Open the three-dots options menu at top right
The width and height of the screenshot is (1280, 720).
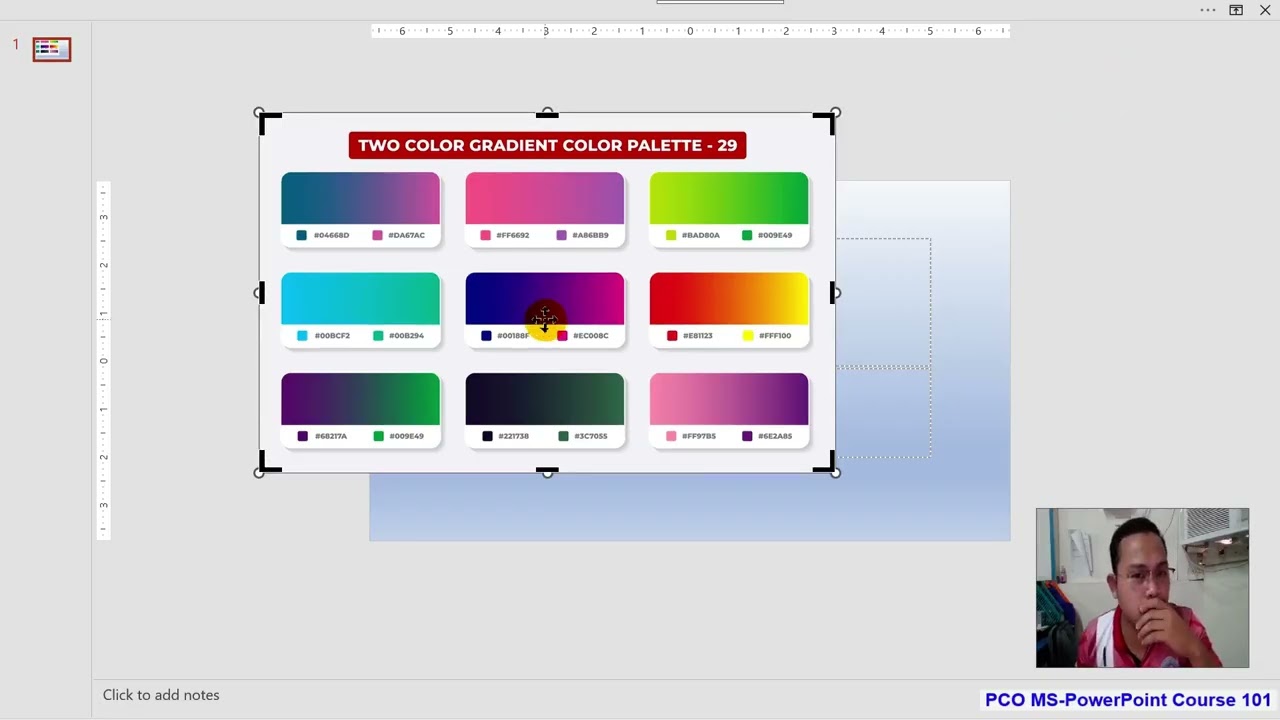[1208, 10]
